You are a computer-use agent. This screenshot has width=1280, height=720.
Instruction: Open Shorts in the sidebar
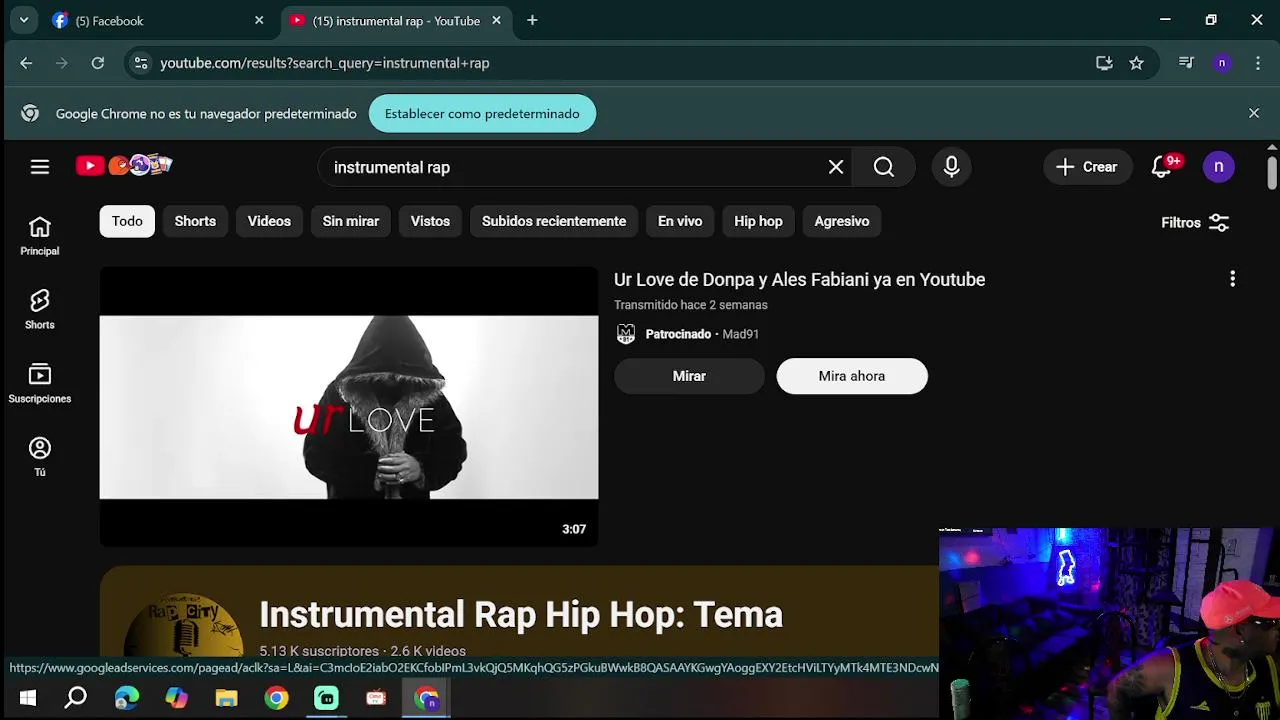tap(40, 310)
